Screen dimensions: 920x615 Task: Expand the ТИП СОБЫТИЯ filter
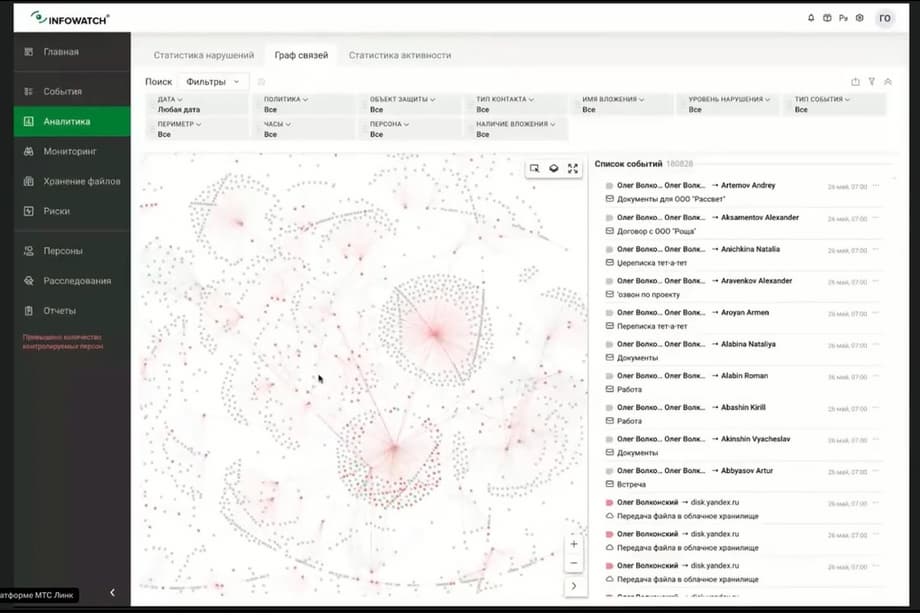[834, 104]
